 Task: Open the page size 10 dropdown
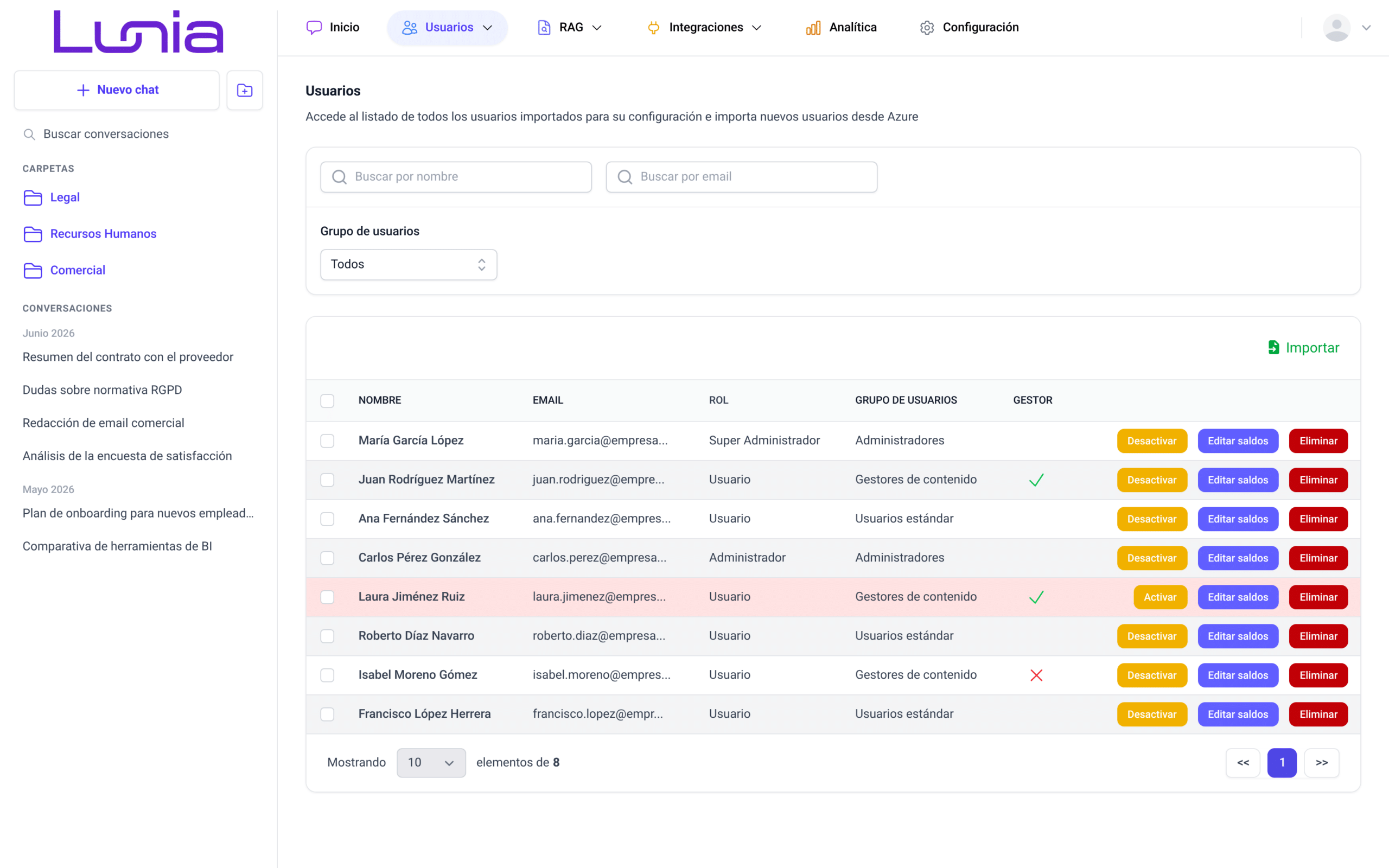pyautogui.click(x=431, y=763)
